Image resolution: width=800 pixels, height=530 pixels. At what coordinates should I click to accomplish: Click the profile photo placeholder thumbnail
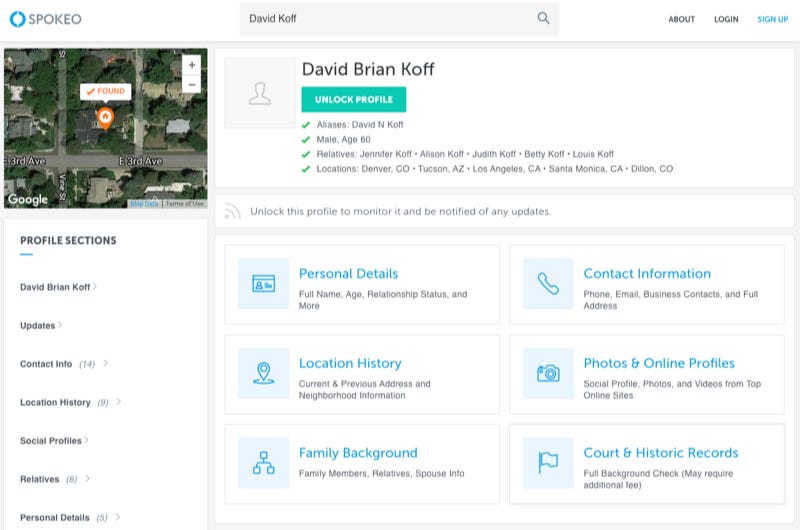[x=260, y=93]
